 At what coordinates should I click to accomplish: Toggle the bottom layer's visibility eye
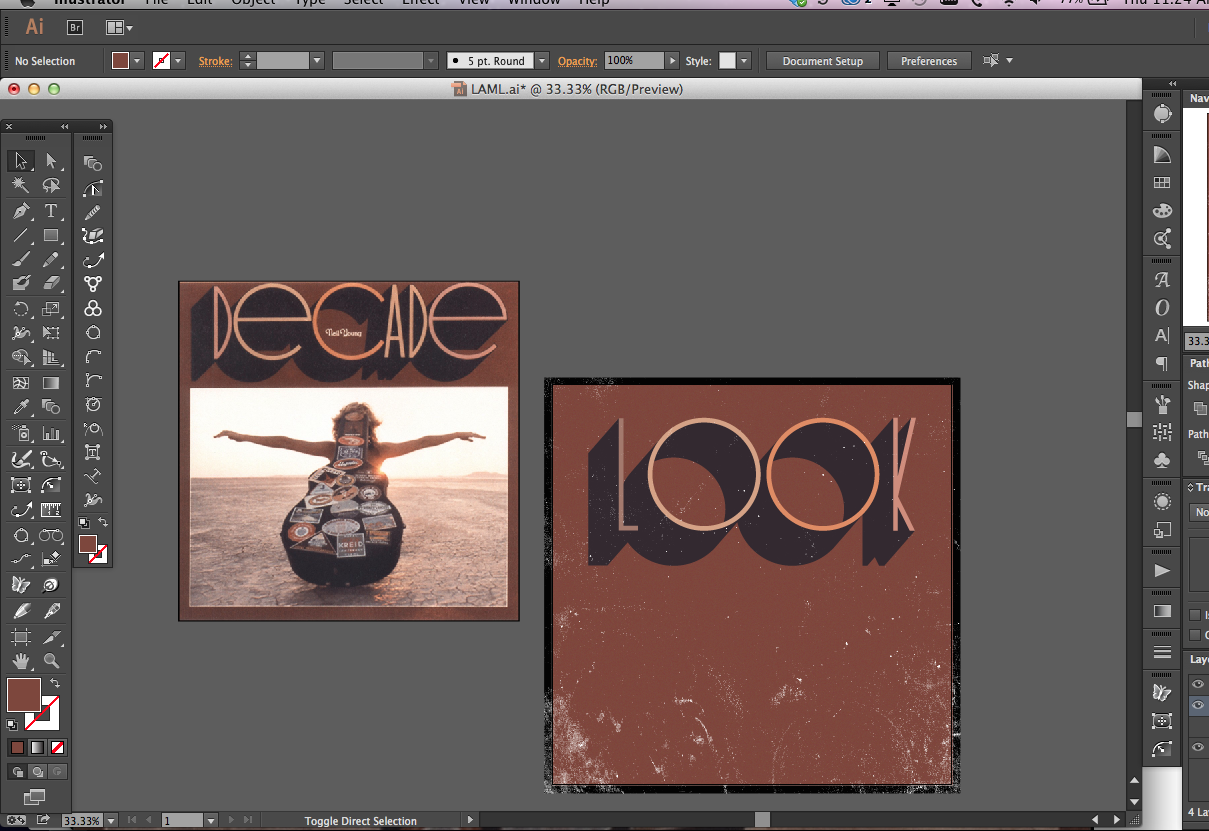(x=1198, y=748)
